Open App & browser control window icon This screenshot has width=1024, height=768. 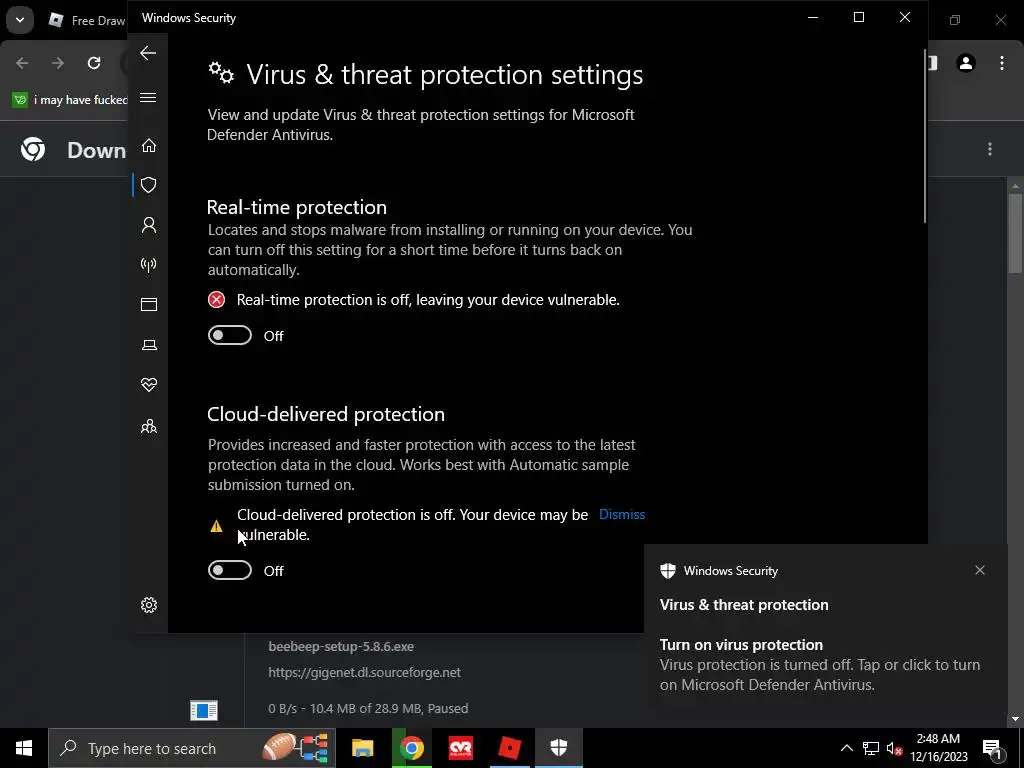(x=149, y=304)
